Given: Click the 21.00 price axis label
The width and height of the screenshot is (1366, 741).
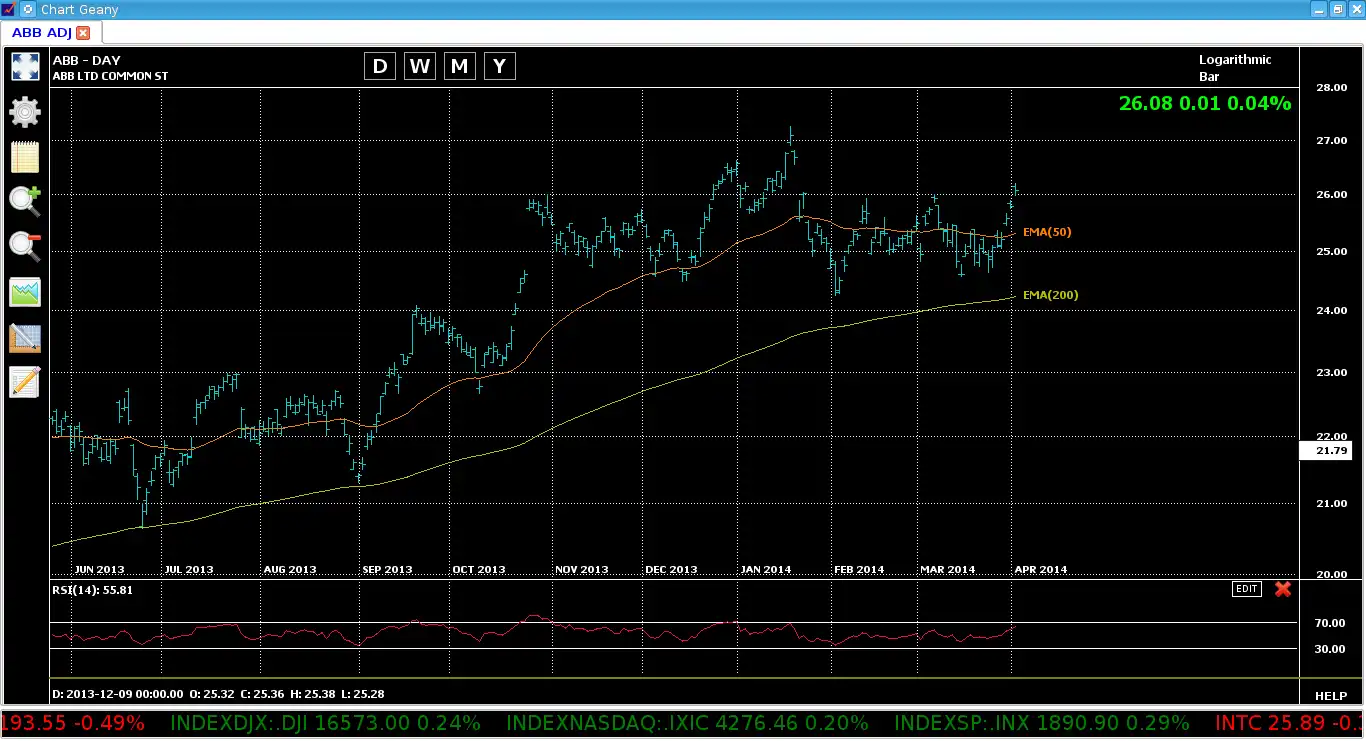Looking at the screenshot, I should [1331, 504].
